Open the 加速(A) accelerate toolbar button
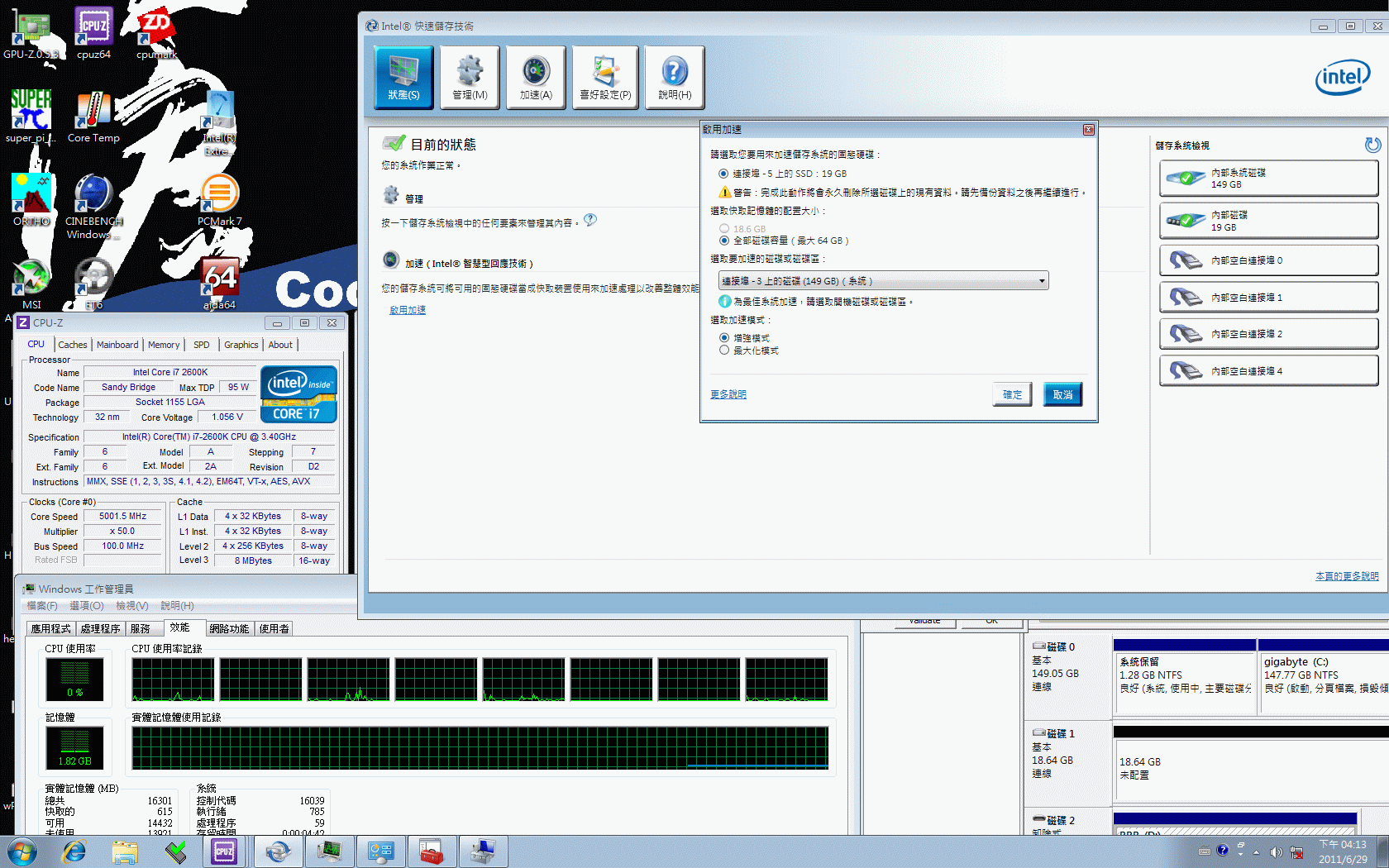1389x868 pixels. coord(536,78)
